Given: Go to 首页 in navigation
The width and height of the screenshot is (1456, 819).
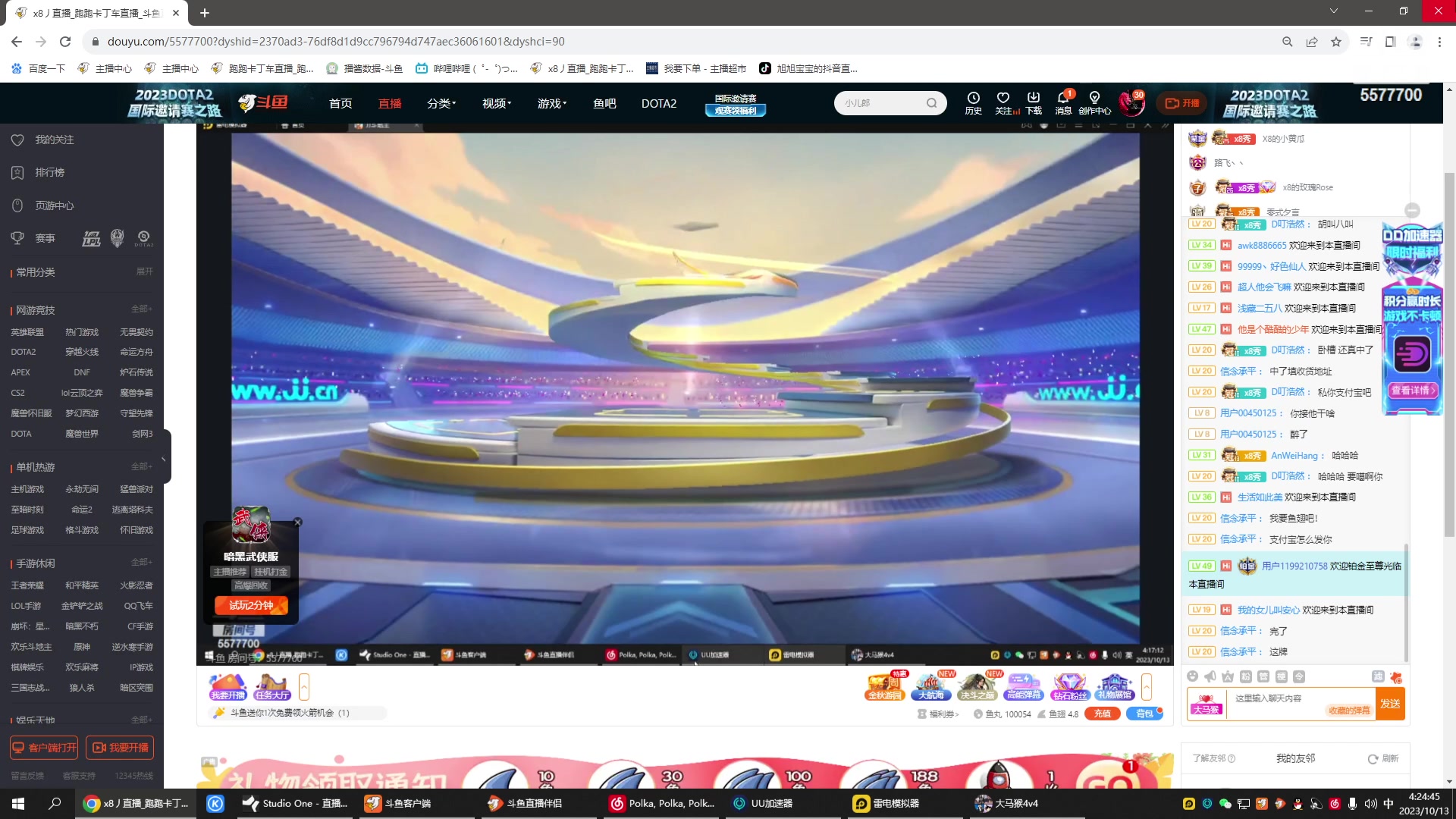Looking at the screenshot, I should (x=340, y=103).
